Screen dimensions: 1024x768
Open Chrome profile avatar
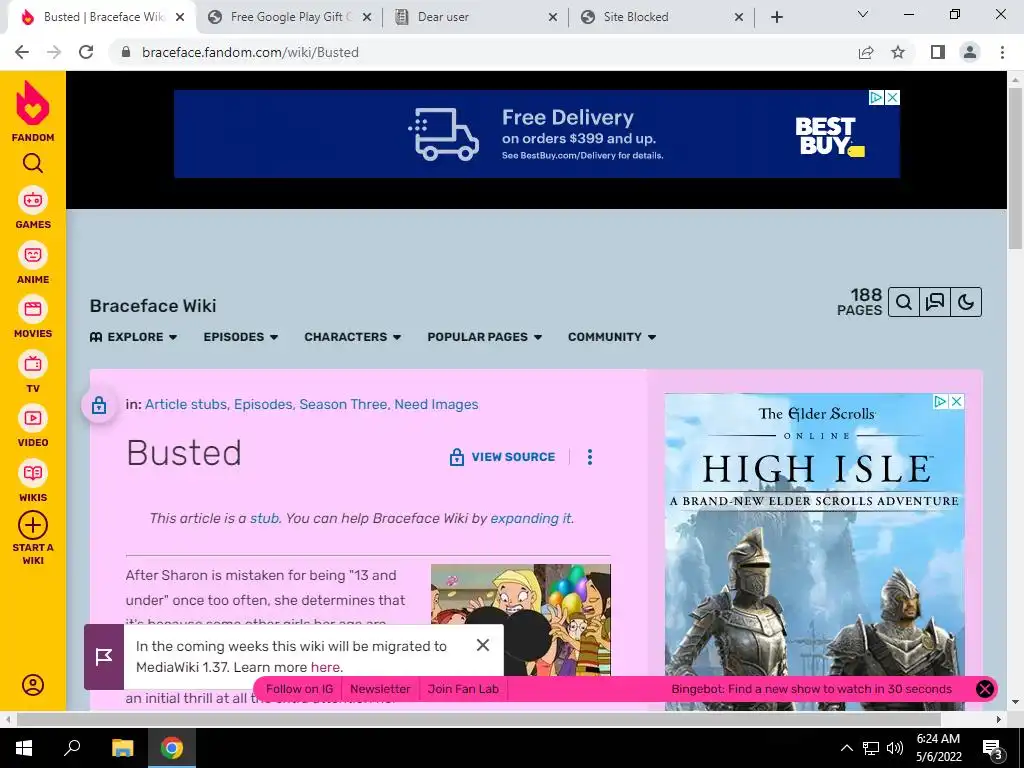click(x=970, y=52)
